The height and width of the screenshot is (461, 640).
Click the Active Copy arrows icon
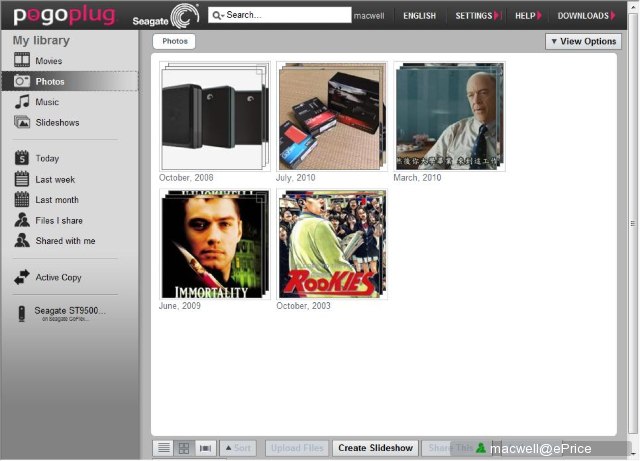coord(22,277)
